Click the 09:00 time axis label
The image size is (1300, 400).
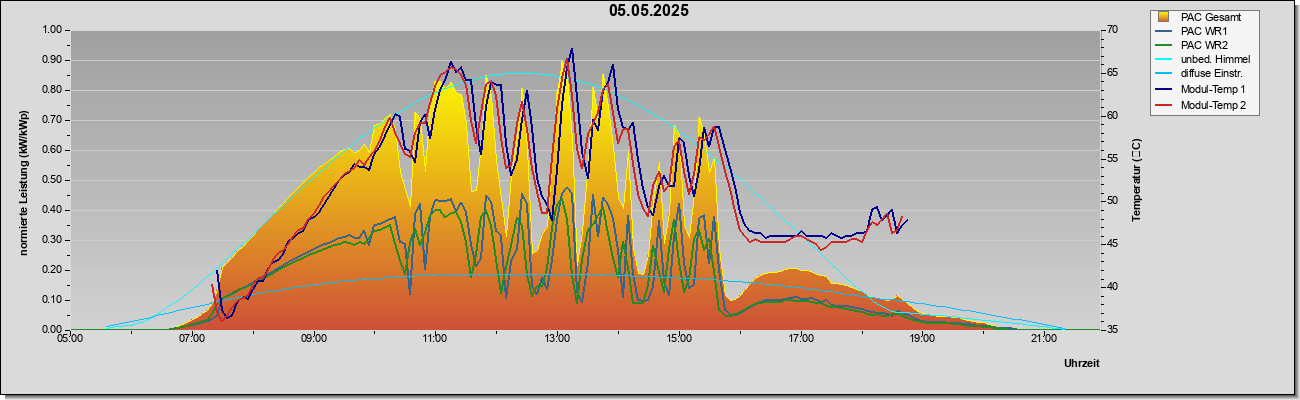(x=314, y=339)
